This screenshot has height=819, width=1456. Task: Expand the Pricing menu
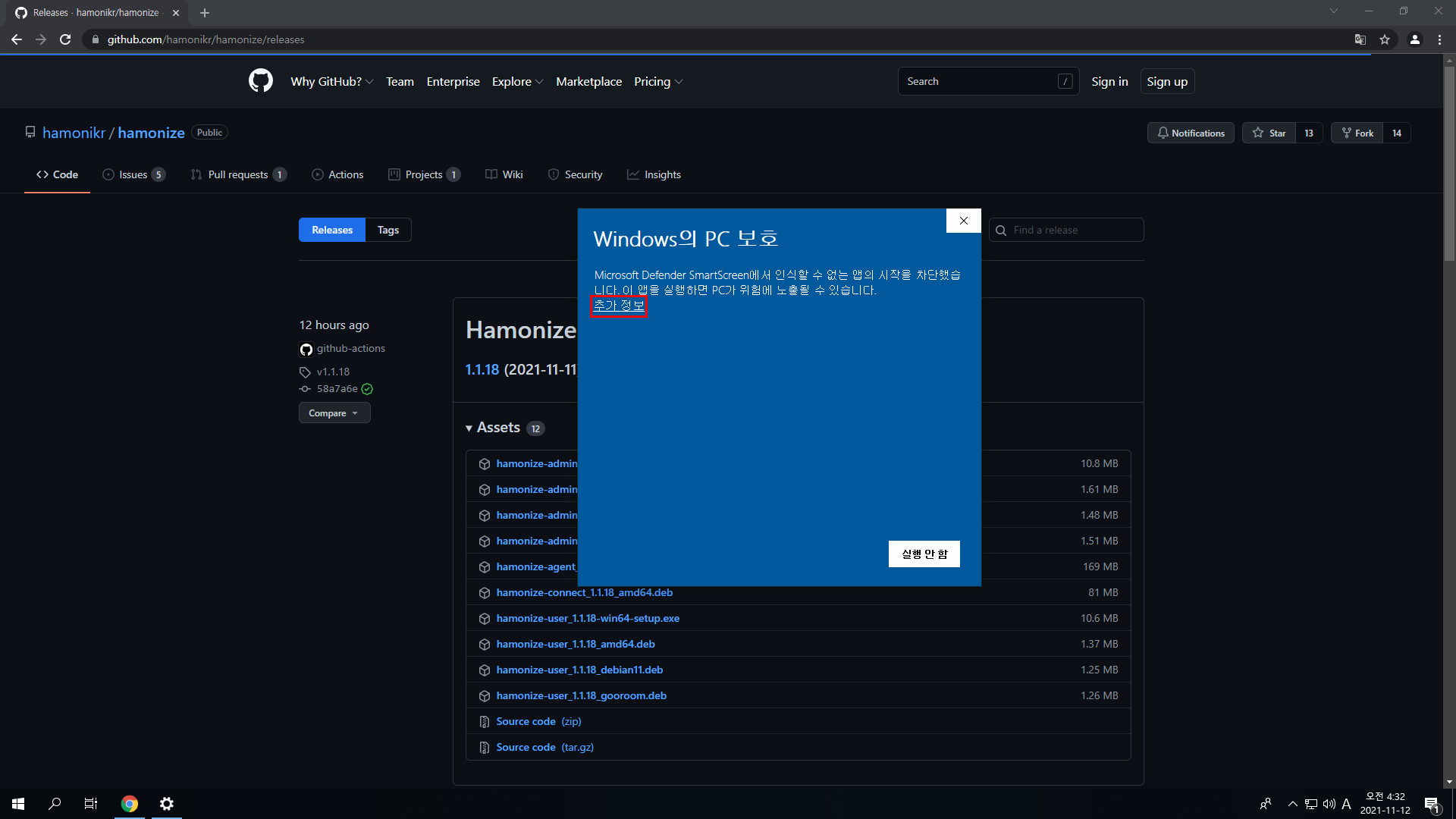click(658, 81)
